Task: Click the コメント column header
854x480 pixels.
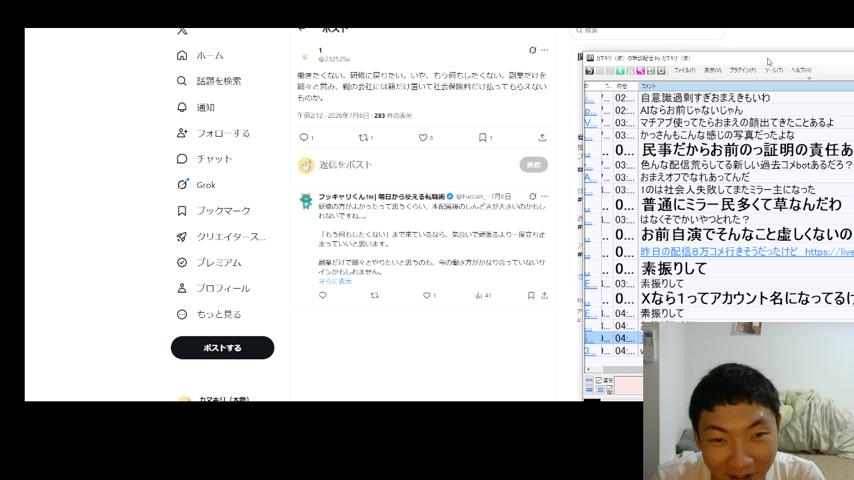Action: (x=746, y=86)
